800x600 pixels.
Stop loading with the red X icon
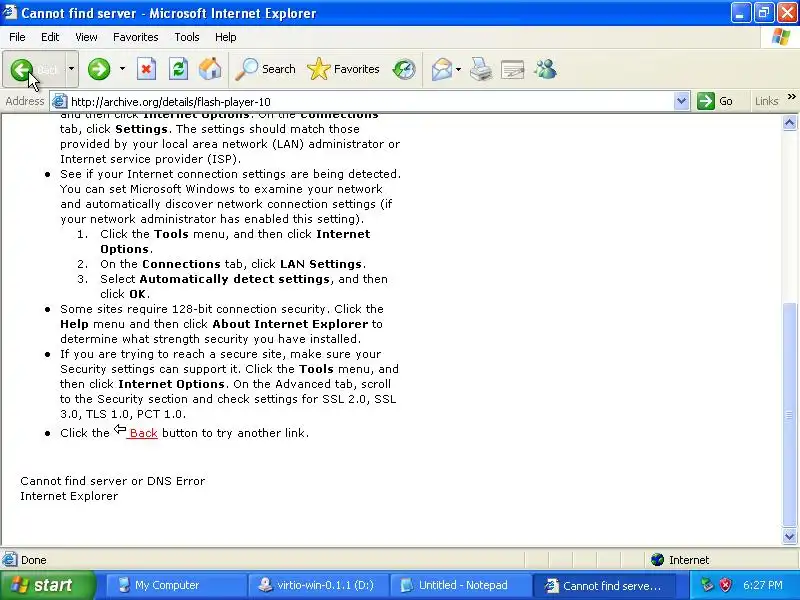(146, 69)
